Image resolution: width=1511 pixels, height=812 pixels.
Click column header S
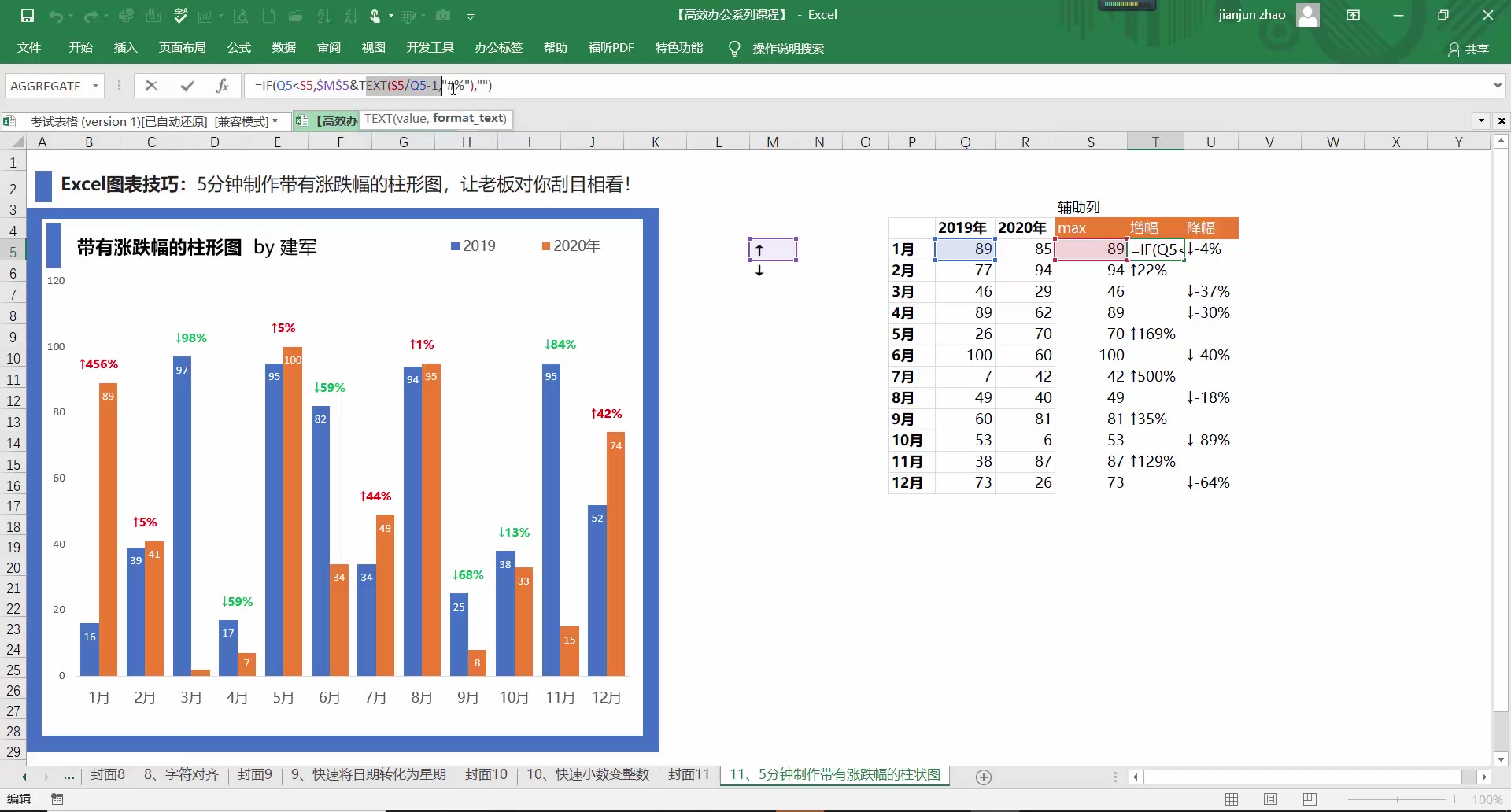click(1091, 142)
